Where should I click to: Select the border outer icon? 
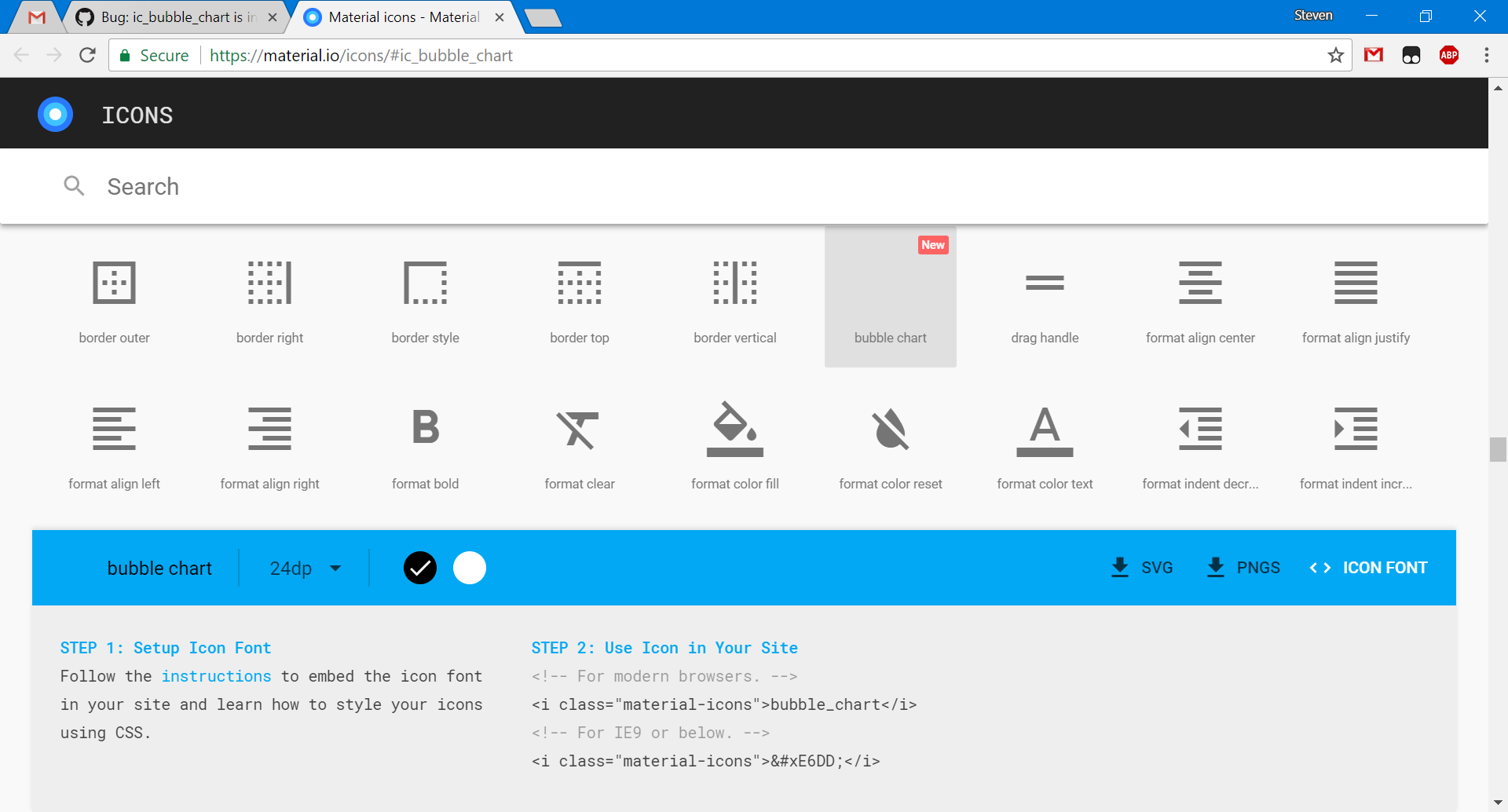(x=115, y=283)
